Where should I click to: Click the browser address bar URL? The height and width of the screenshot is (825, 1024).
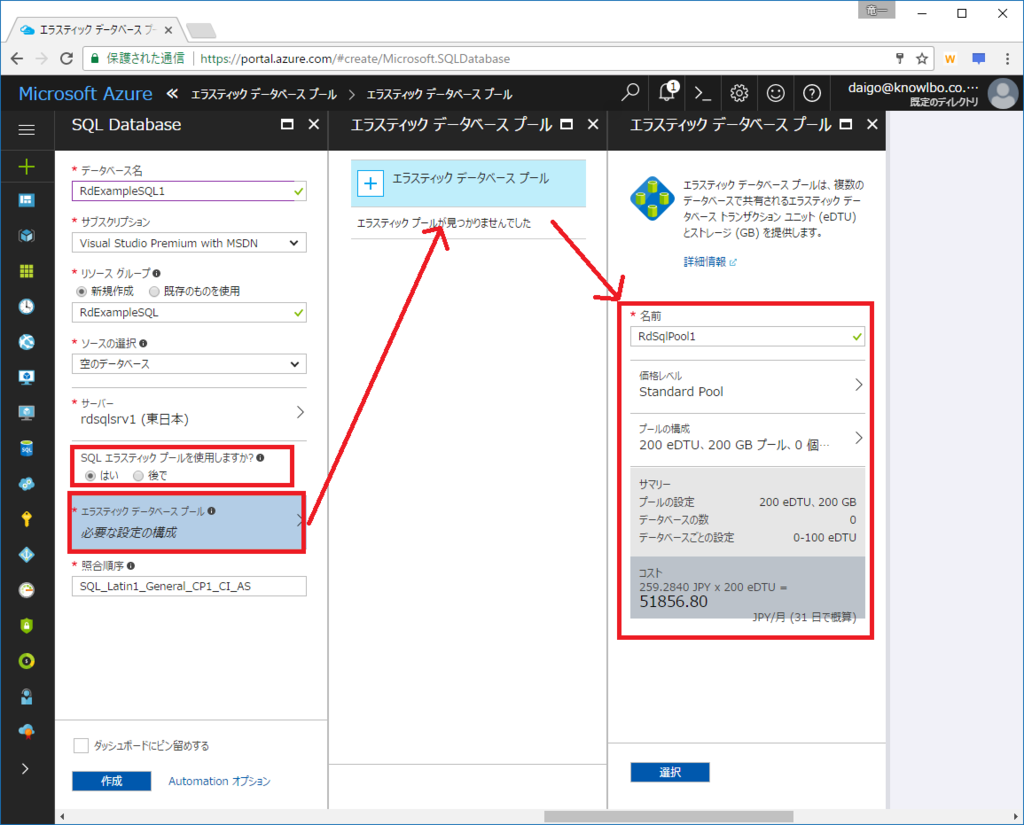click(x=355, y=59)
